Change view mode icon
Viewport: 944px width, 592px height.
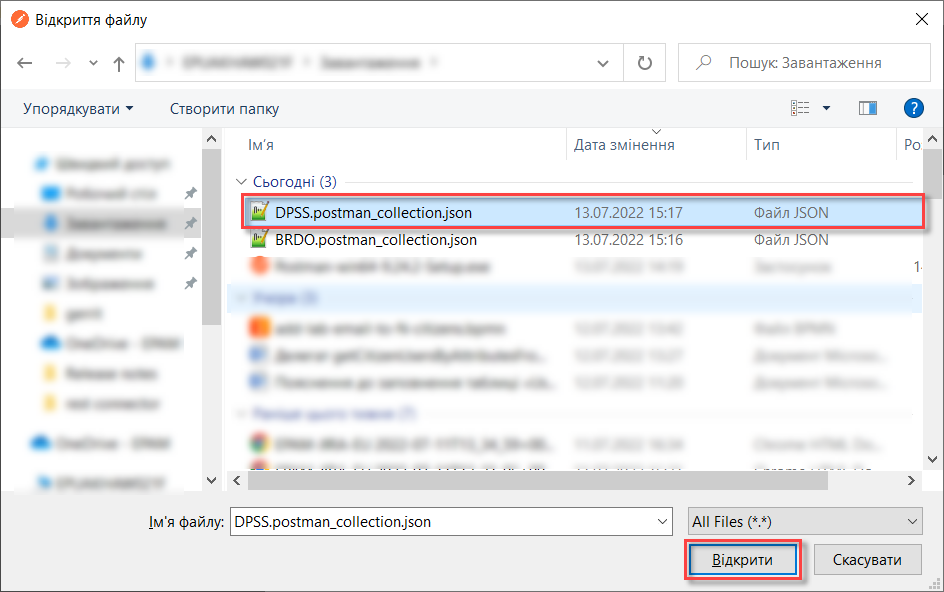click(800, 108)
